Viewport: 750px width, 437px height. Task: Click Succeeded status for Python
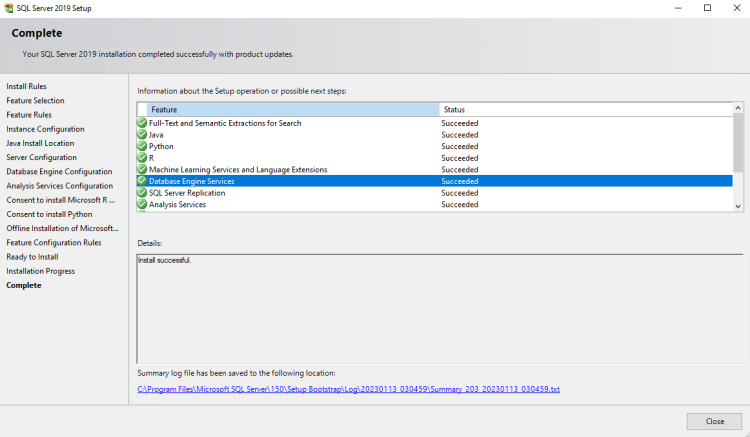[460, 146]
